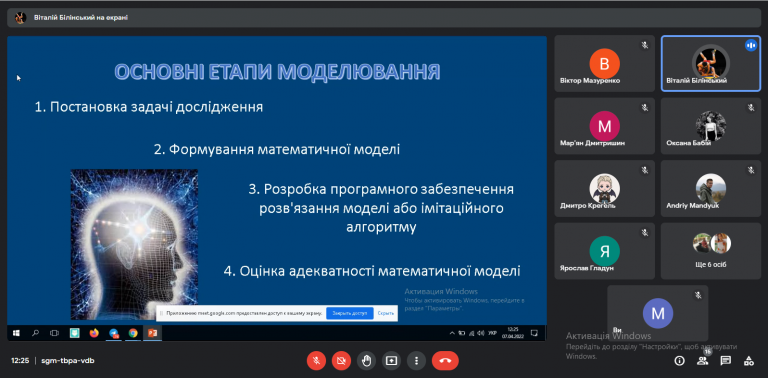Click the Chrome icon in shared taskbar
The image size is (768, 378).
133,333
